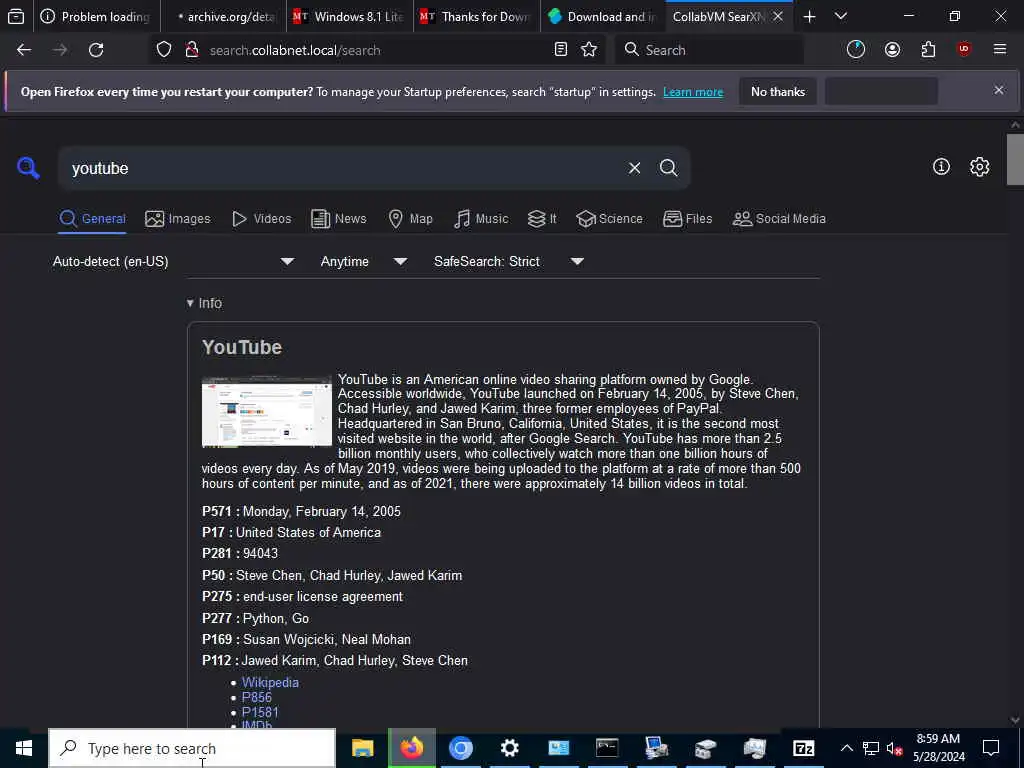Click taskbar Type here to search box
Viewport: 1024px width, 768px height.
coord(193,748)
